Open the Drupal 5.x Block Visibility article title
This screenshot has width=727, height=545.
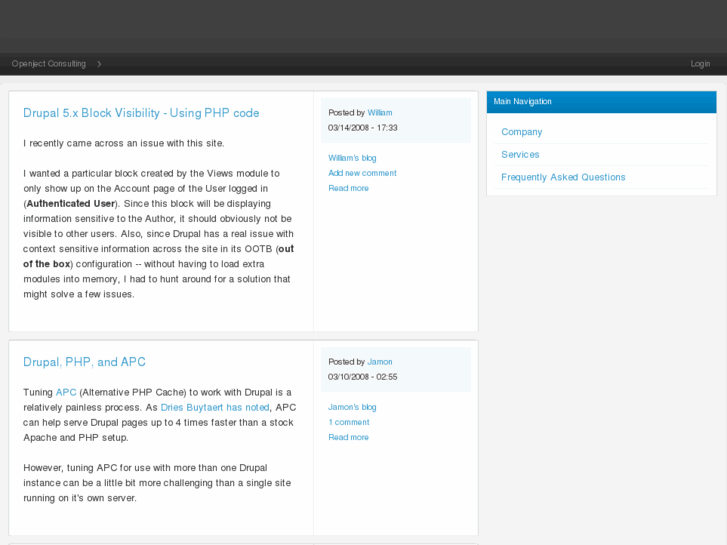click(x=141, y=113)
